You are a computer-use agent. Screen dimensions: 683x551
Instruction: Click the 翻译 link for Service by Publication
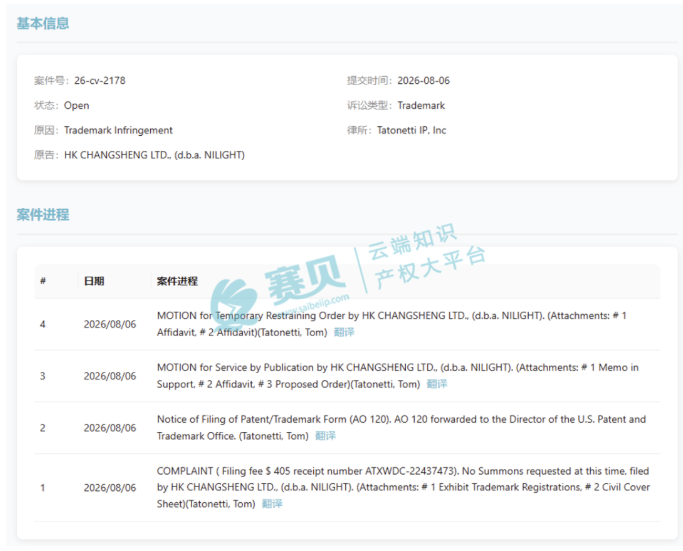[437, 384]
